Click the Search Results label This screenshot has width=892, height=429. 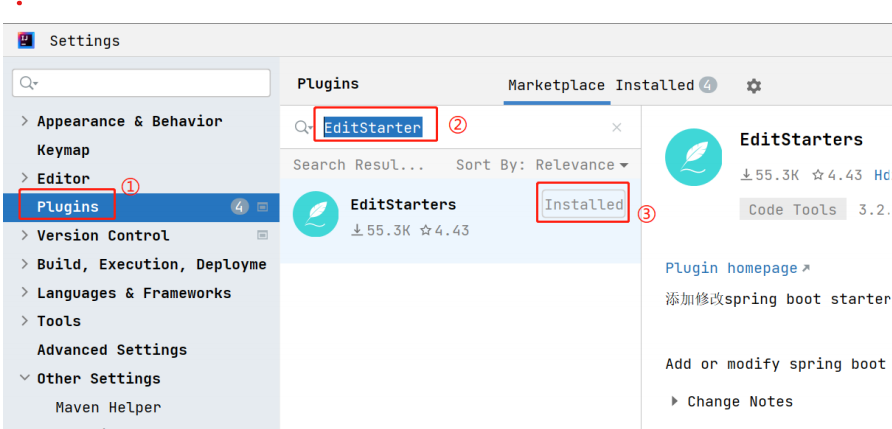(358, 165)
